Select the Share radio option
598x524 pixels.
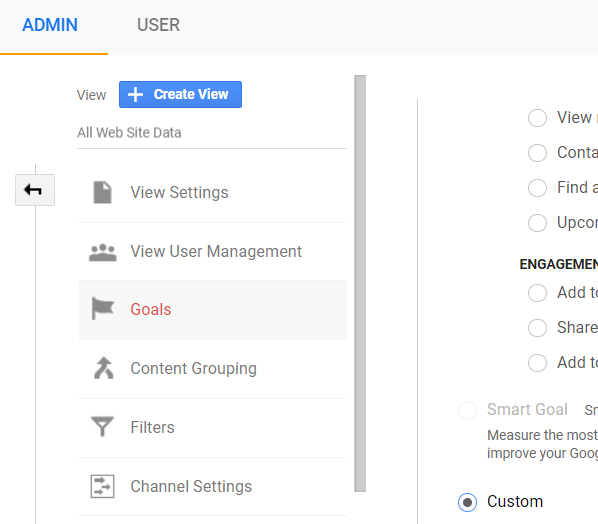click(x=537, y=328)
